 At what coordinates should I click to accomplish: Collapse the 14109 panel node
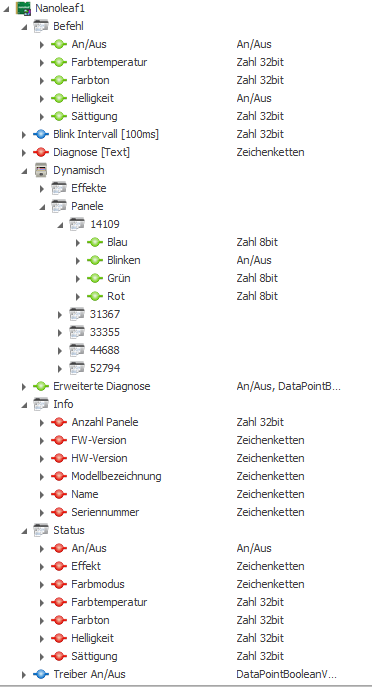[x=60, y=225]
